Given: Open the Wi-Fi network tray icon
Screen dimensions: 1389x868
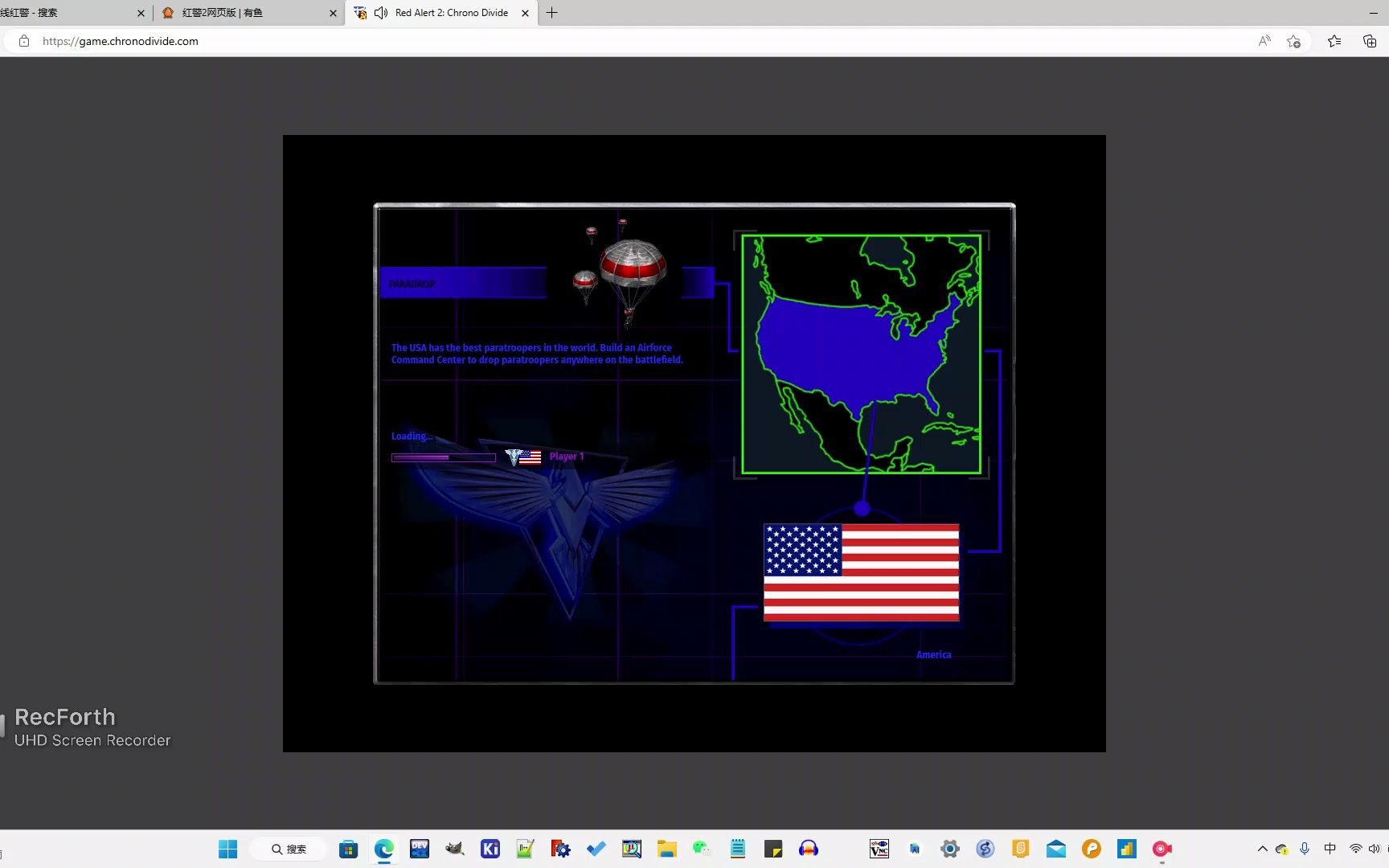Looking at the screenshot, I should click(1356, 849).
